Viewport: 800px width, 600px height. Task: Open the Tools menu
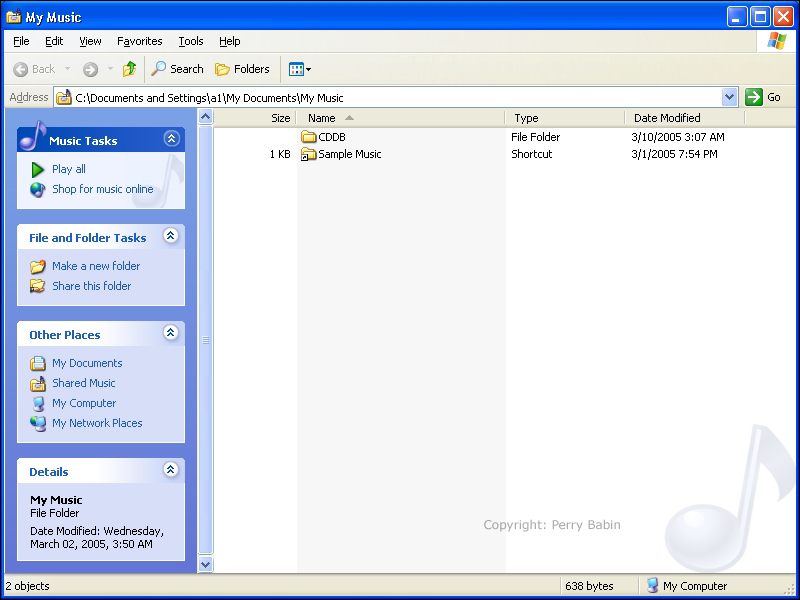click(191, 41)
